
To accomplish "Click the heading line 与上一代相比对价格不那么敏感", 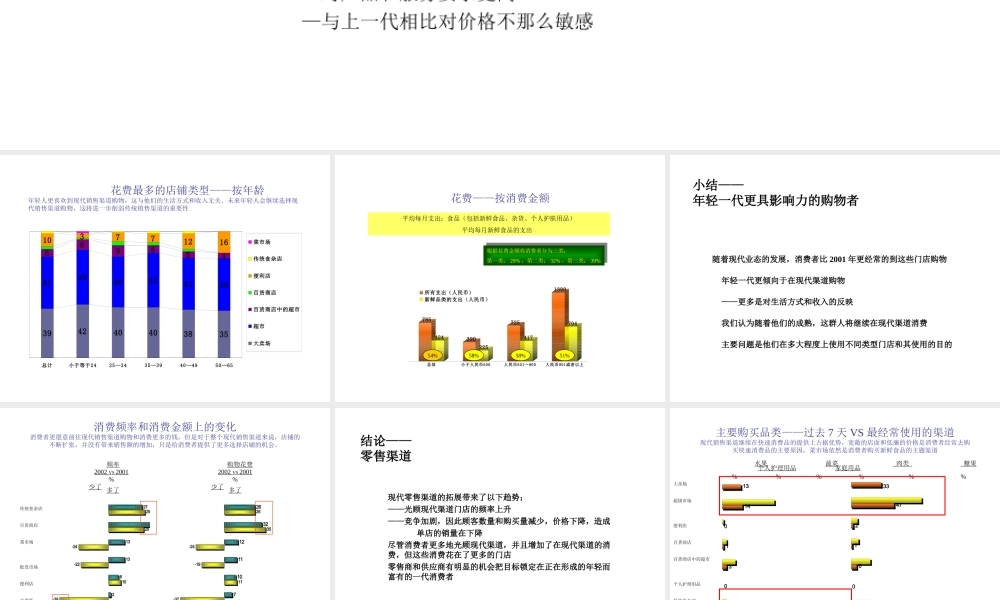I will 448,22.
